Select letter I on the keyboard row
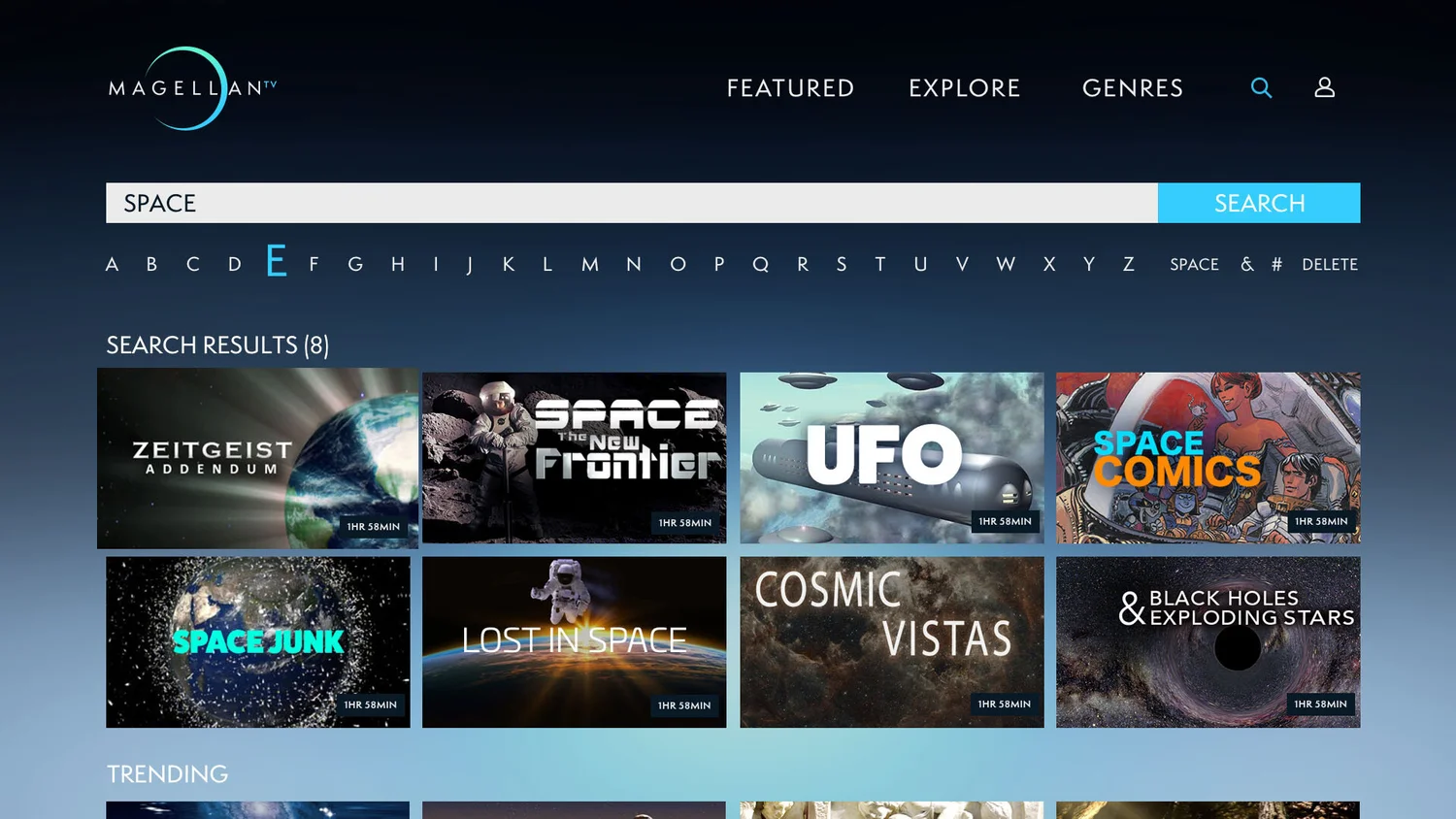1456x819 pixels. (436, 264)
